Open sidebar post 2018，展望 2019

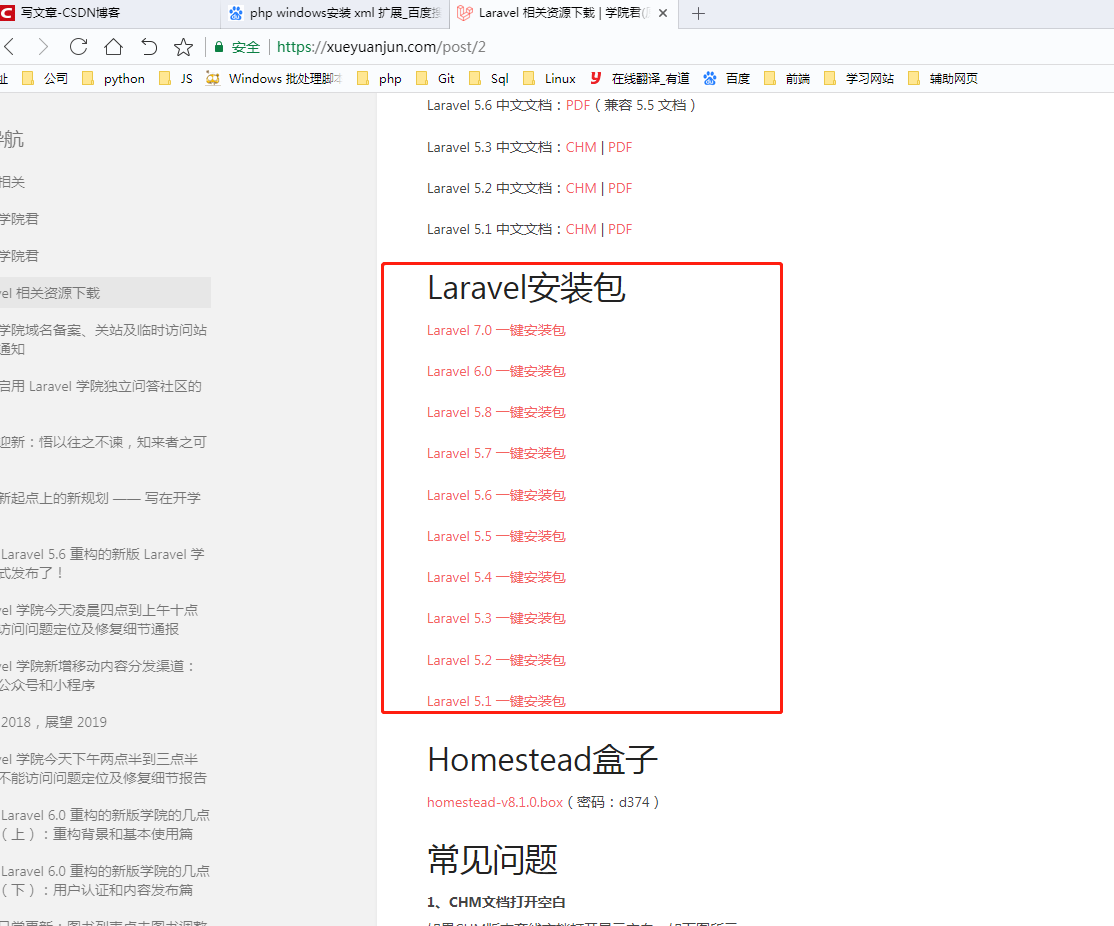point(54,722)
